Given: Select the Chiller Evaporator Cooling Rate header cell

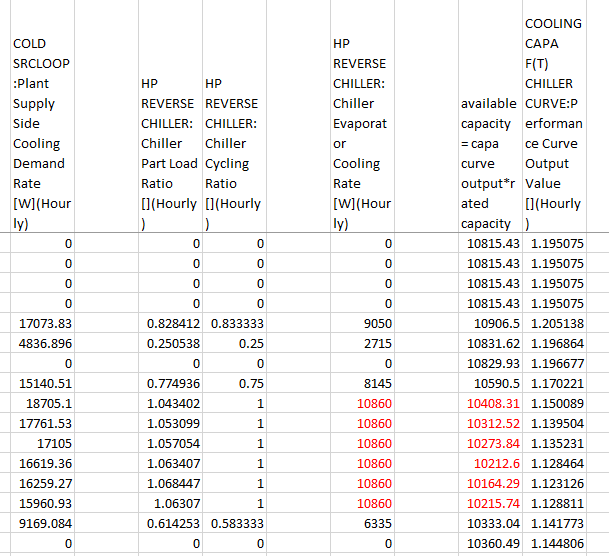Looking at the screenshot, I should tap(362, 116).
